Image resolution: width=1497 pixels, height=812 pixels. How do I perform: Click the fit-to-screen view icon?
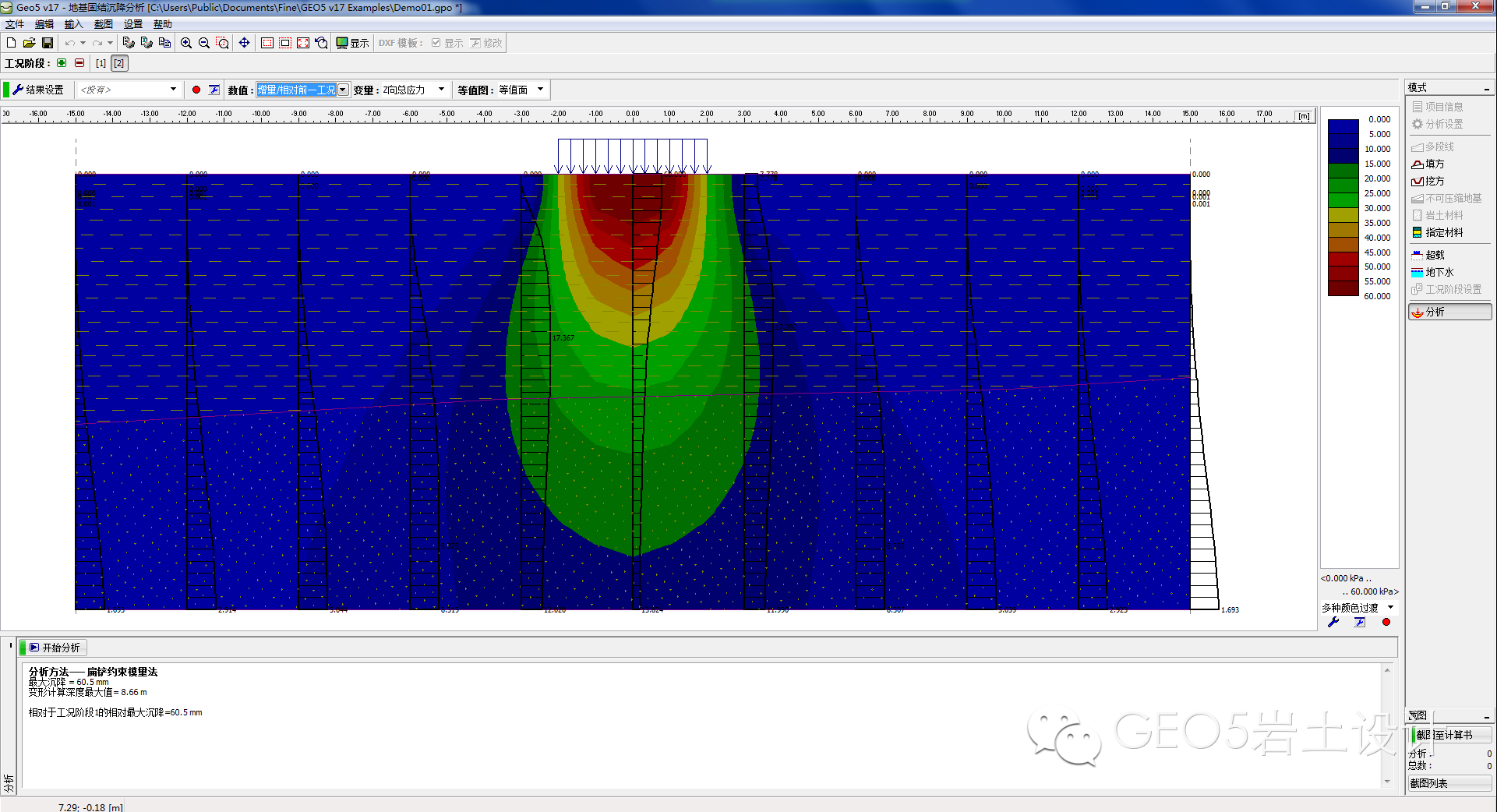(x=303, y=43)
